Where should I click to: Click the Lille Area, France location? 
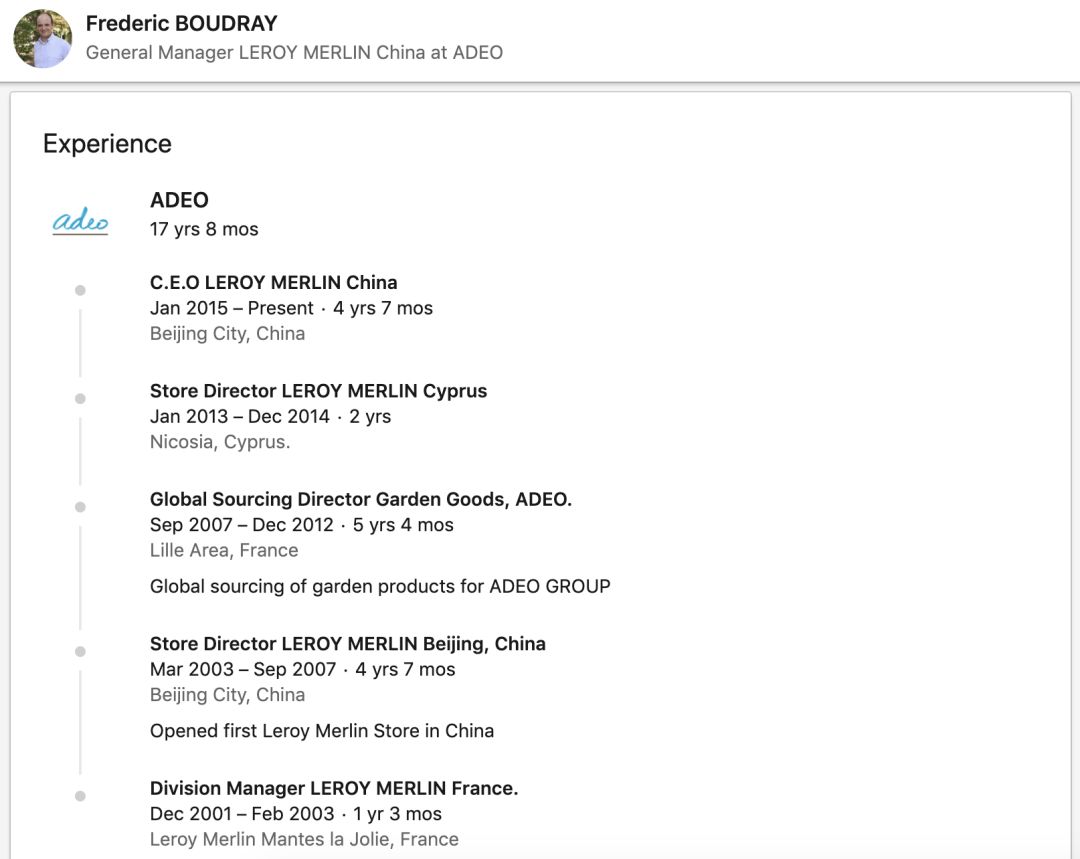click(224, 550)
